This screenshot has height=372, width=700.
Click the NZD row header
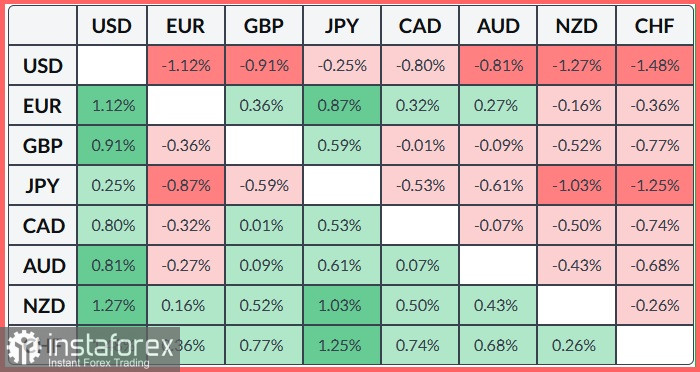coord(42,306)
